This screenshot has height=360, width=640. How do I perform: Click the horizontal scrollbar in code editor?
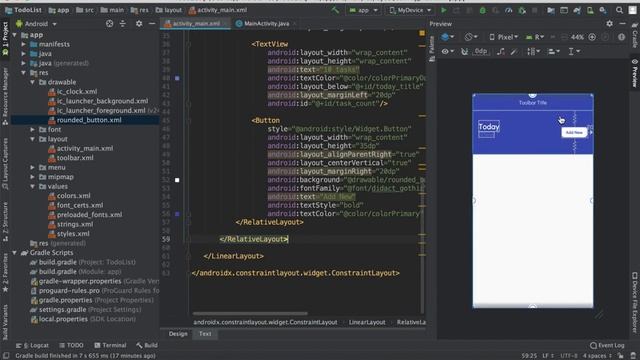point(250,313)
